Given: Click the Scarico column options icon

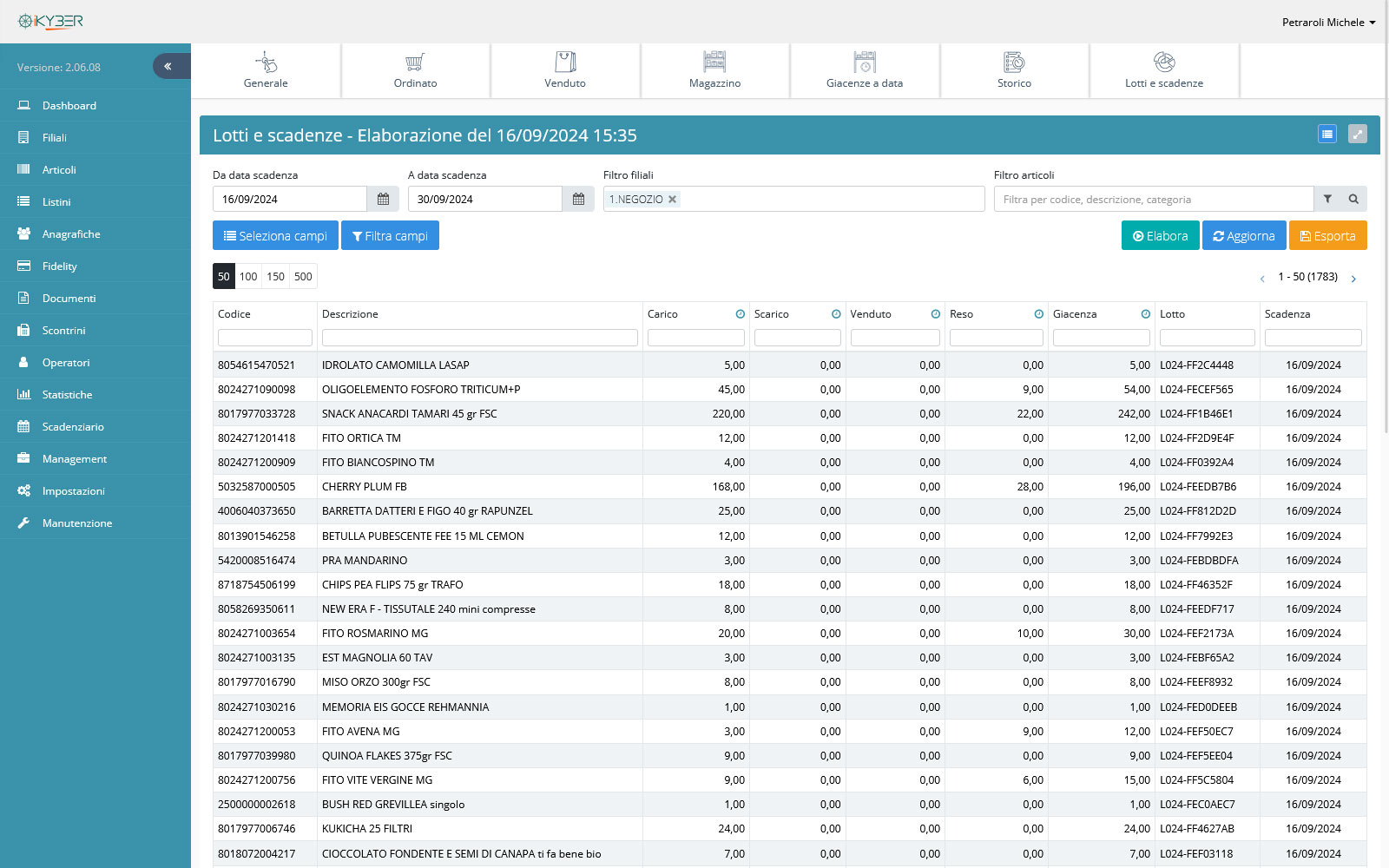Looking at the screenshot, I should tap(836, 314).
